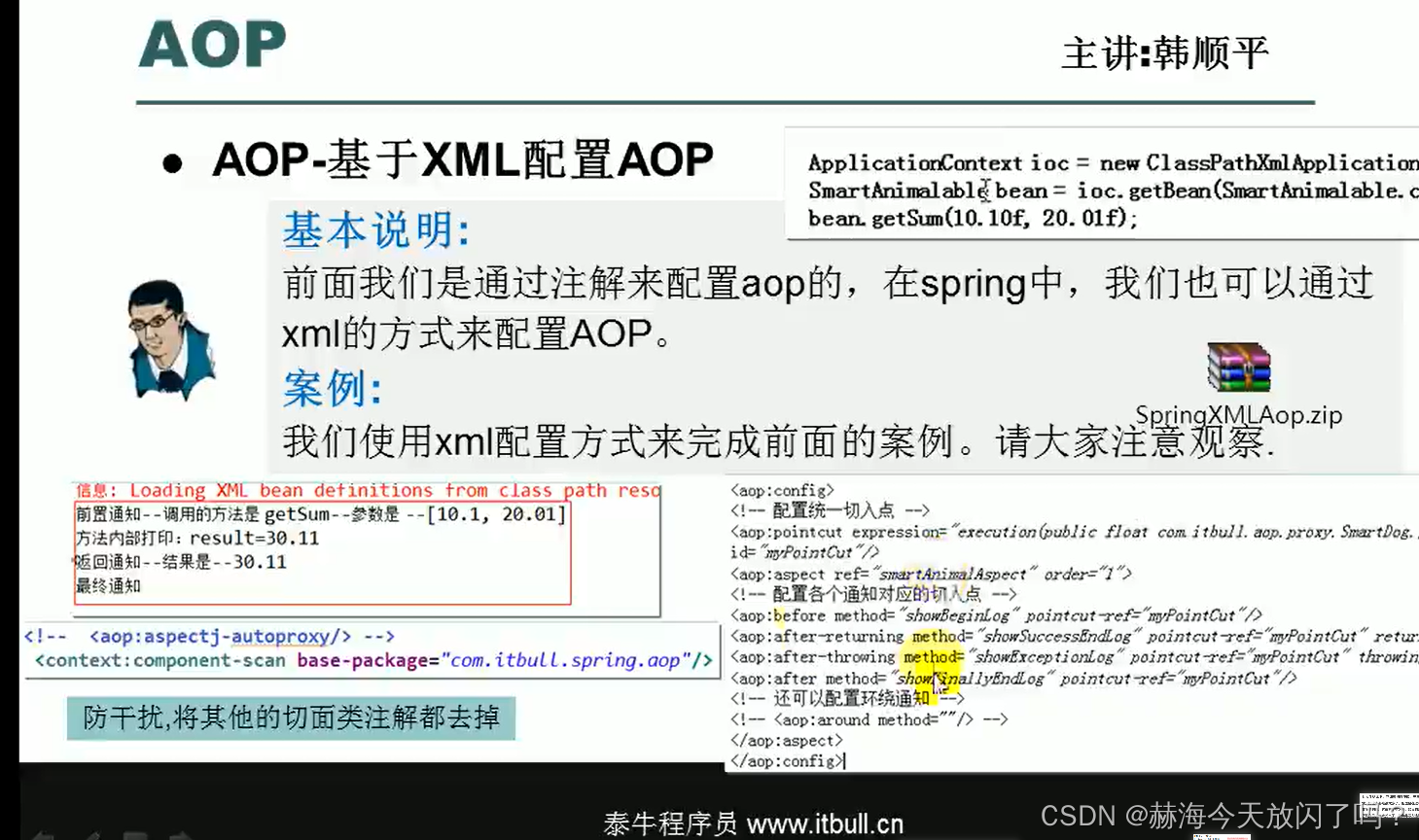Click the 返回通知 结果是 30.11 line

point(181,562)
